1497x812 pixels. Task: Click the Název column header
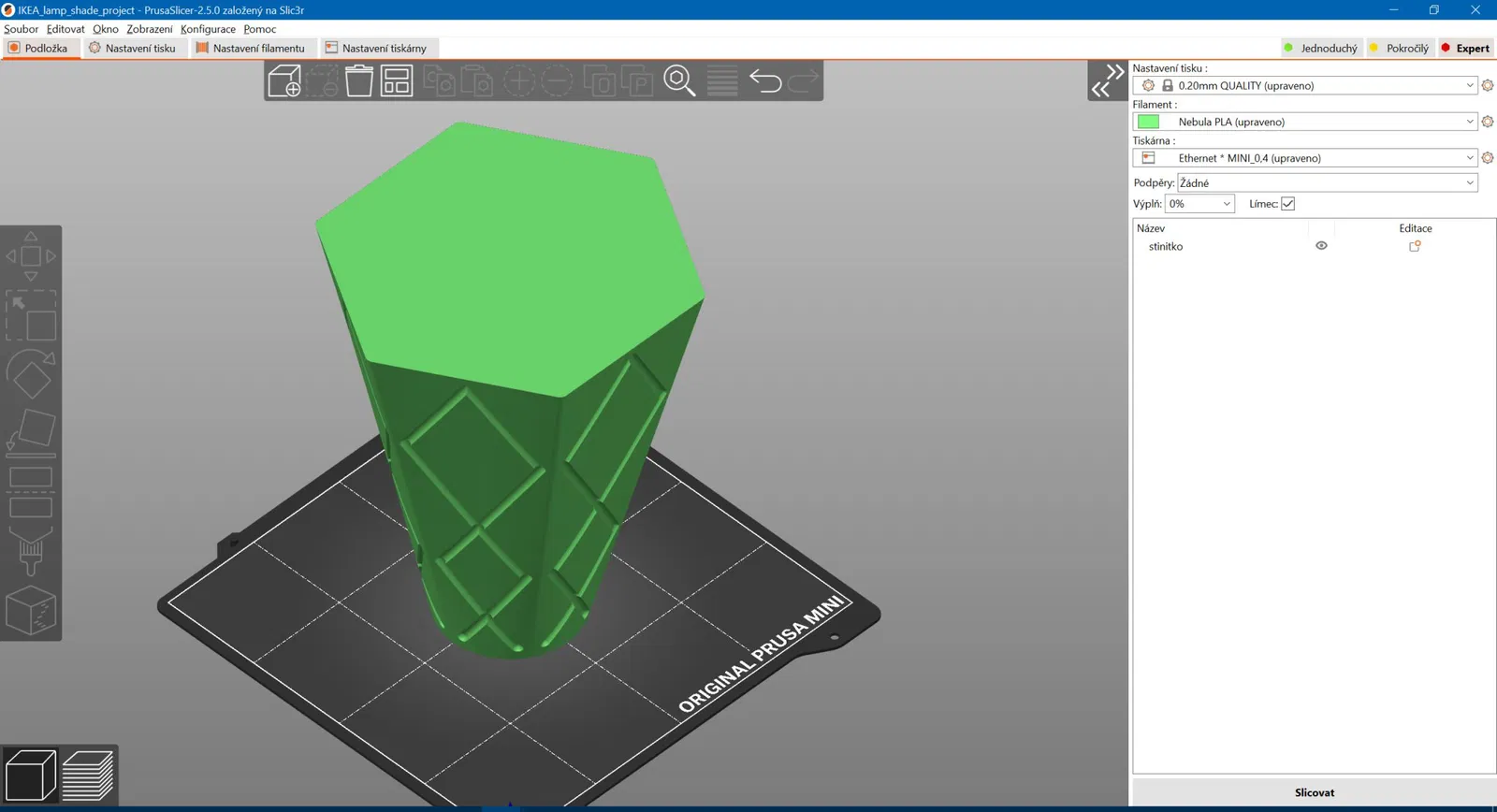point(1151,228)
